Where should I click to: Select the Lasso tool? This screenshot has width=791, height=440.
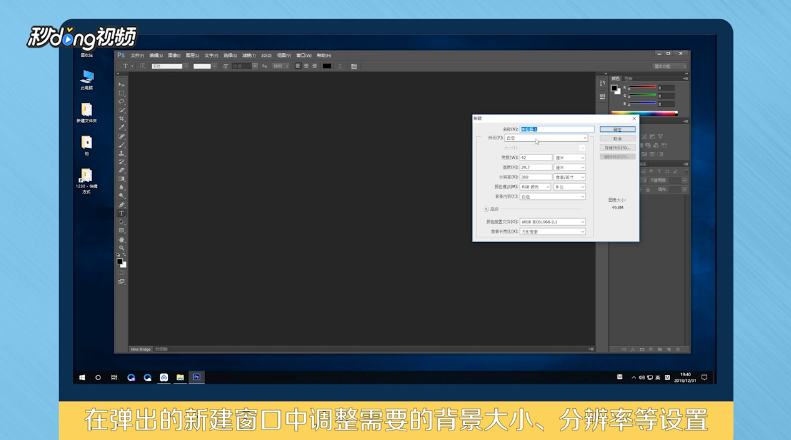[122, 102]
